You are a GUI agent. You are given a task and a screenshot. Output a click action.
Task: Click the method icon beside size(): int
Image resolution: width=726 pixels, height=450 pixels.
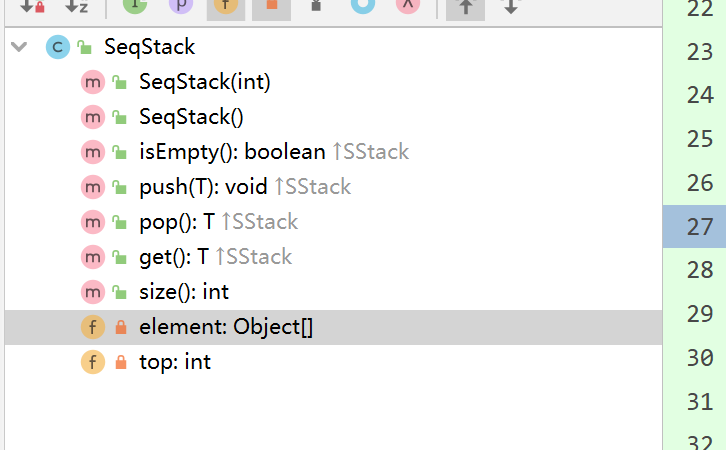pos(92,292)
